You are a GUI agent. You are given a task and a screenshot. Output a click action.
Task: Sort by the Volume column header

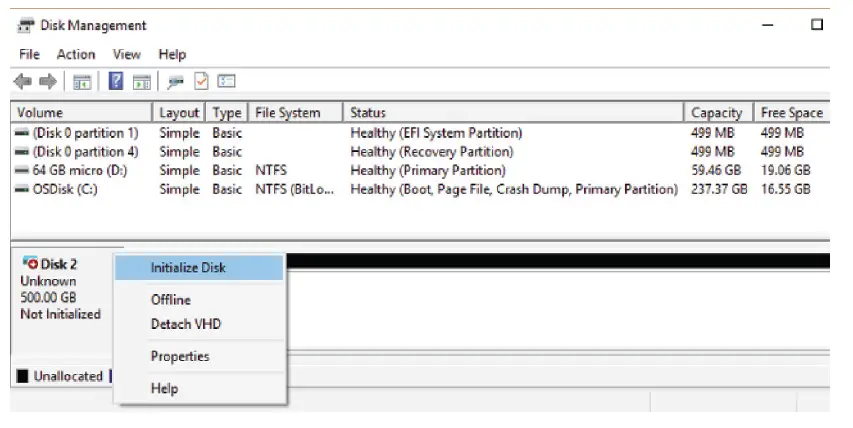[x=81, y=113]
